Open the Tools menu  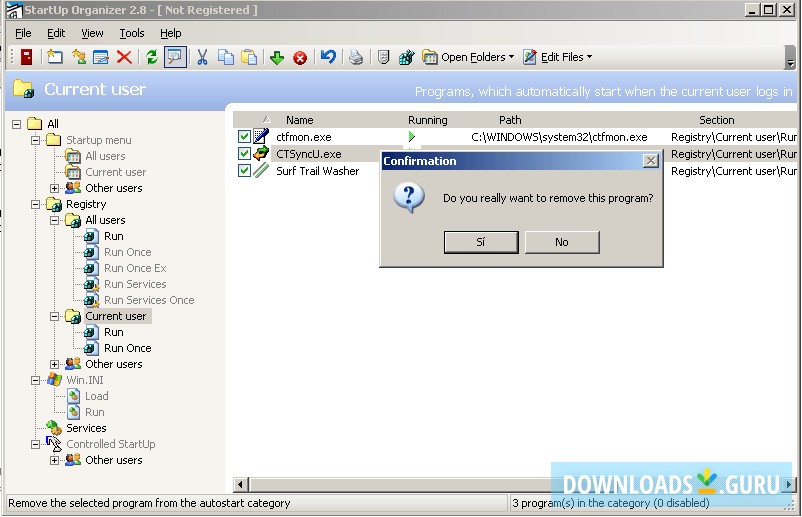click(x=132, y=33)
